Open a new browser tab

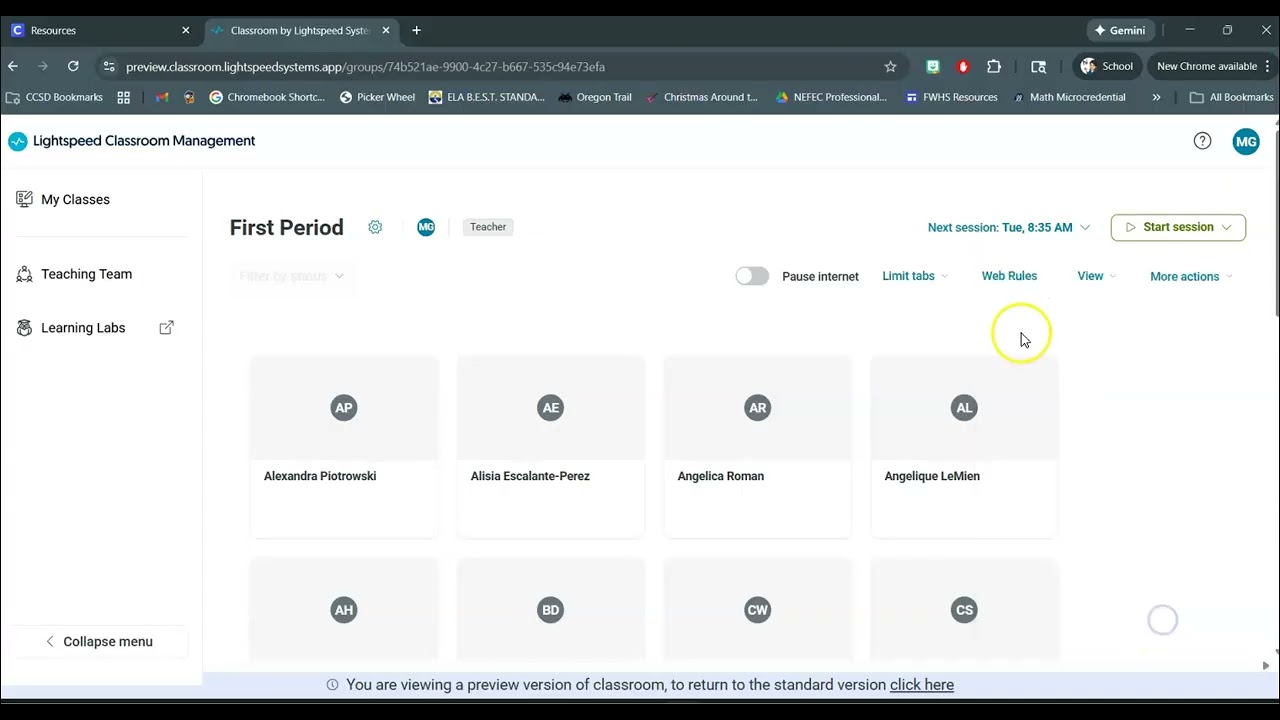416,30
